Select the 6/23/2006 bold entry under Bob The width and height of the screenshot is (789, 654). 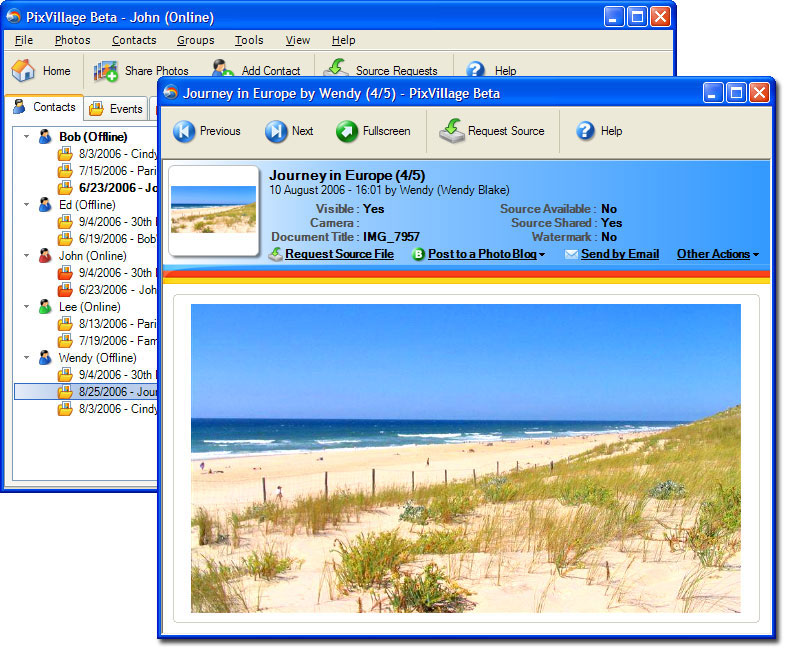tap(108, 188)
